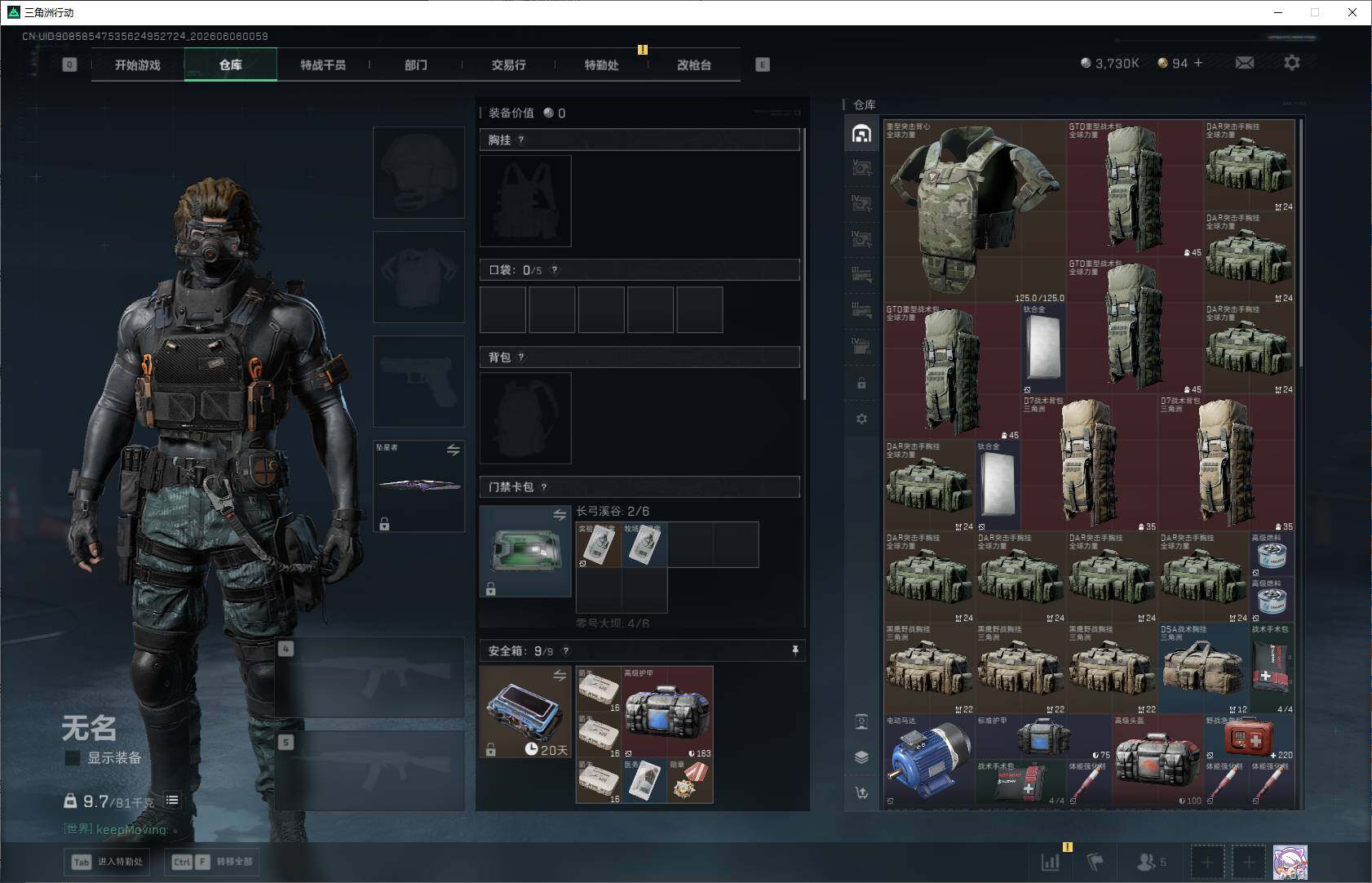The width and height of the screenshot is (1372, 883).
Task: Click the help icon next to 胸挂
Action: click(x=521, y=140)
